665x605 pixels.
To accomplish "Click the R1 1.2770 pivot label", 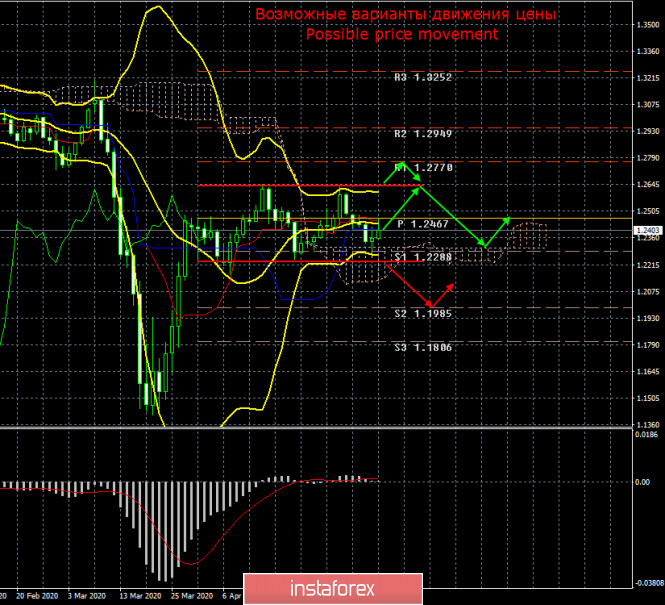I will click(424, 167).
